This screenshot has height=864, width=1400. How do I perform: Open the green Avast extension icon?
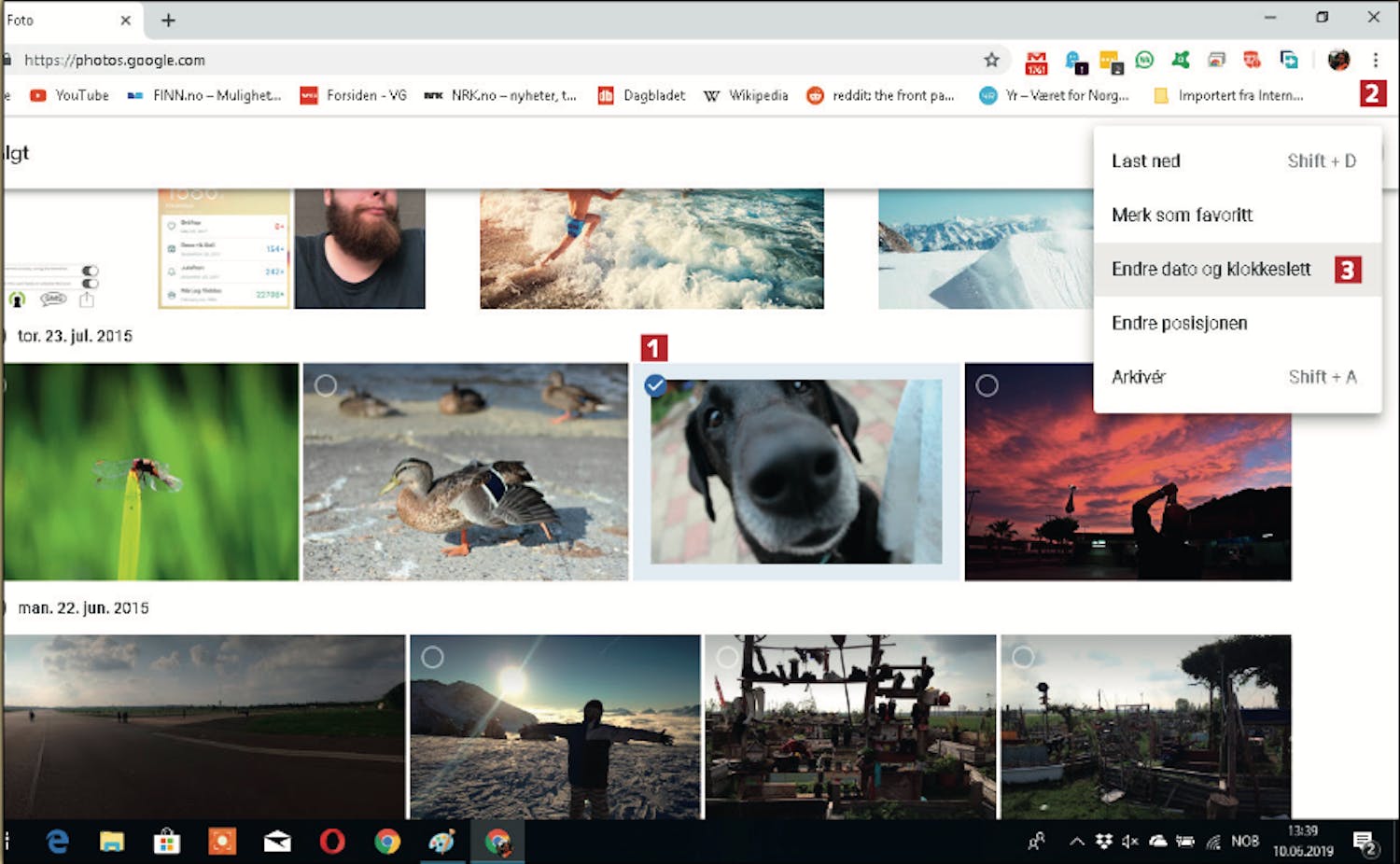1181,61
